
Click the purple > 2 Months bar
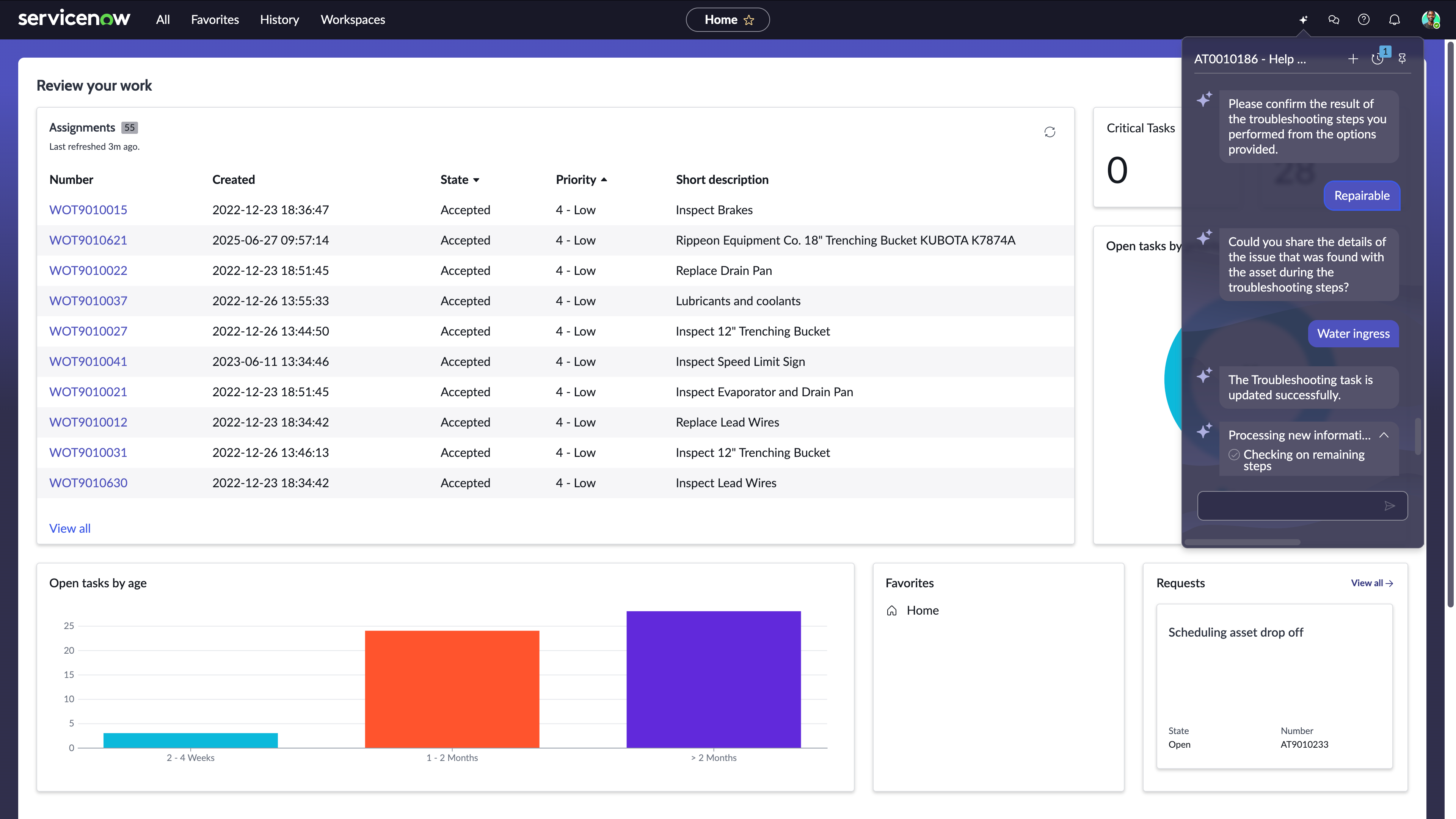click(x=713, y=679)
